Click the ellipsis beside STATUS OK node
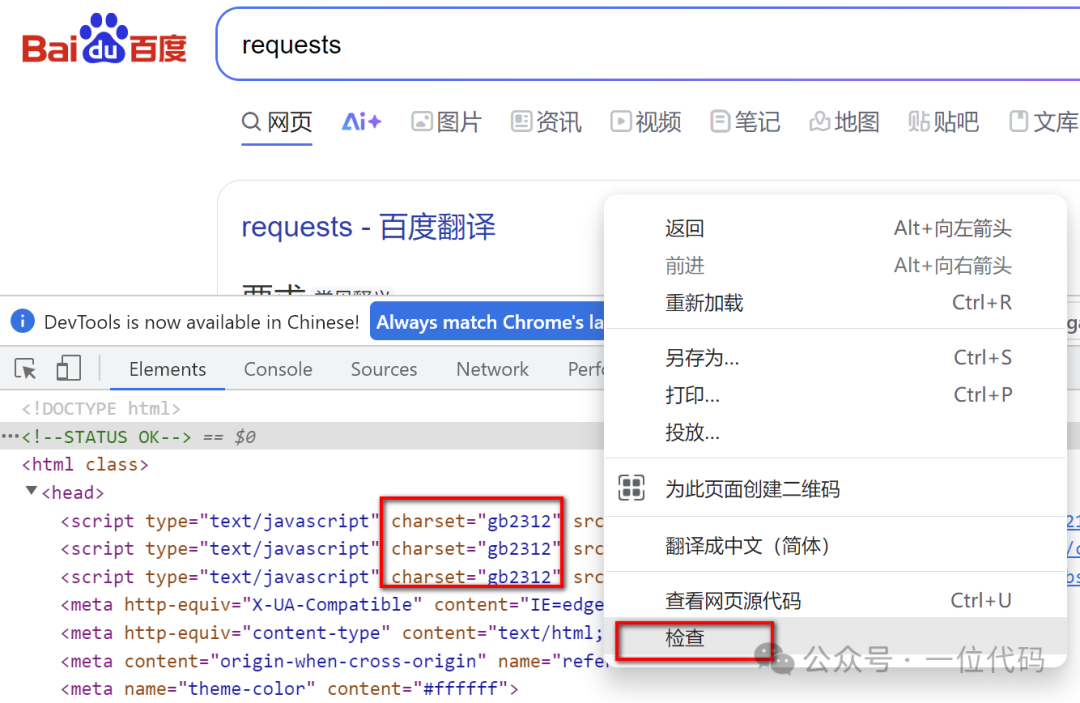This screenshot has height=703, width=1080. click(x=10, y=436)
